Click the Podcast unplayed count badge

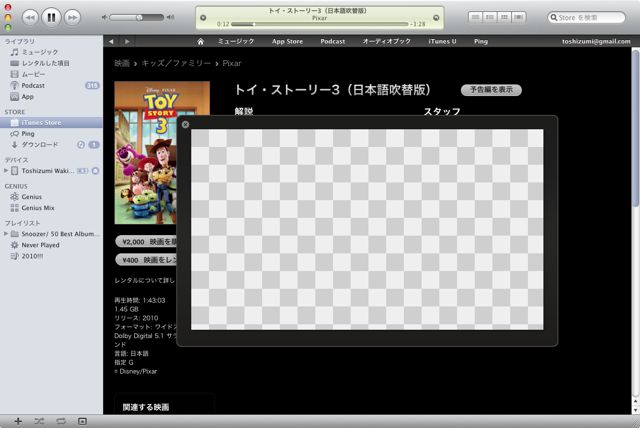[92, 85]
